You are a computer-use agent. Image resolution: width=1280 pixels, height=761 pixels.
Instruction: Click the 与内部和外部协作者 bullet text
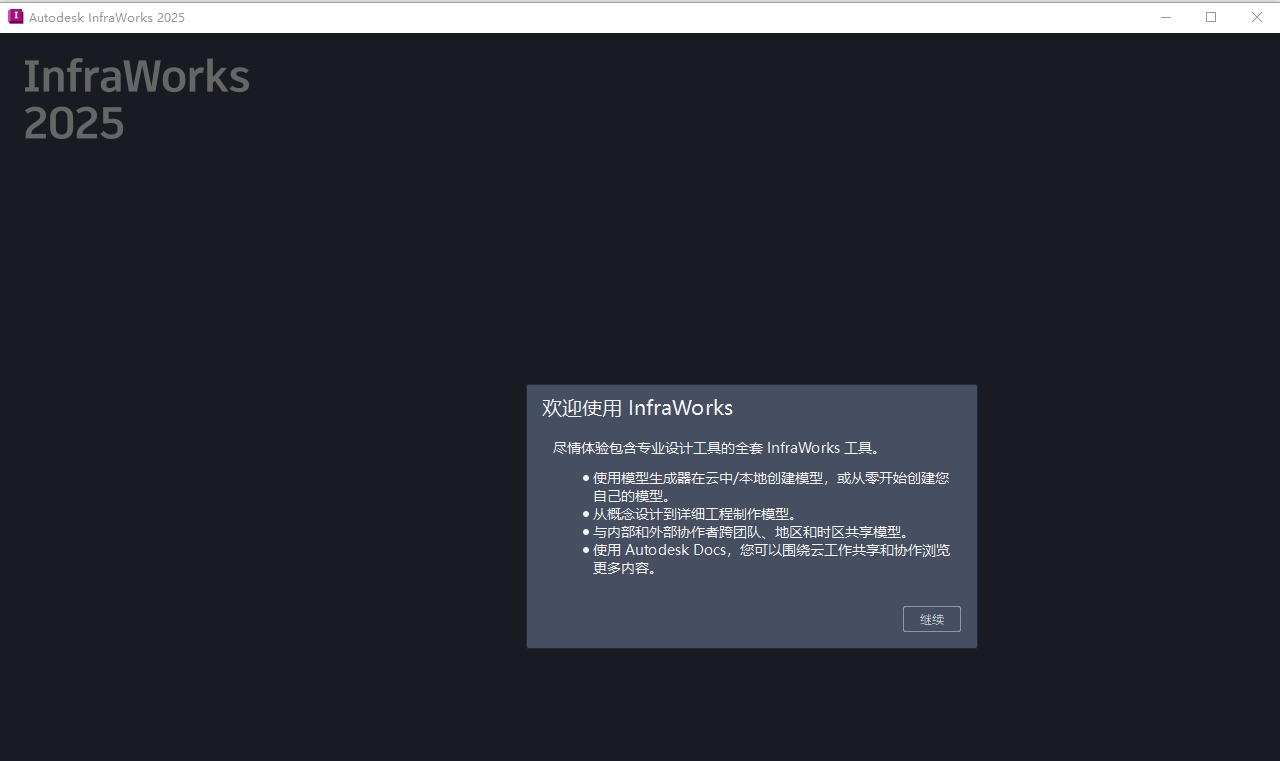(x=751, y=532)
